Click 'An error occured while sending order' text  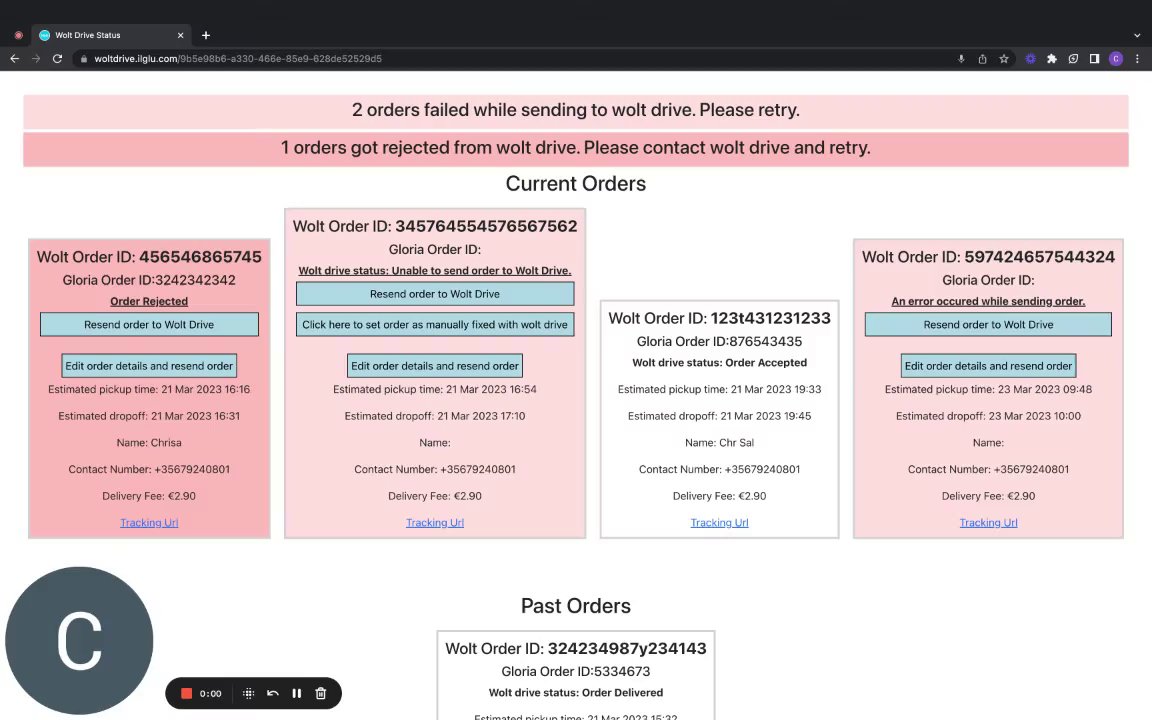point(988,301)
